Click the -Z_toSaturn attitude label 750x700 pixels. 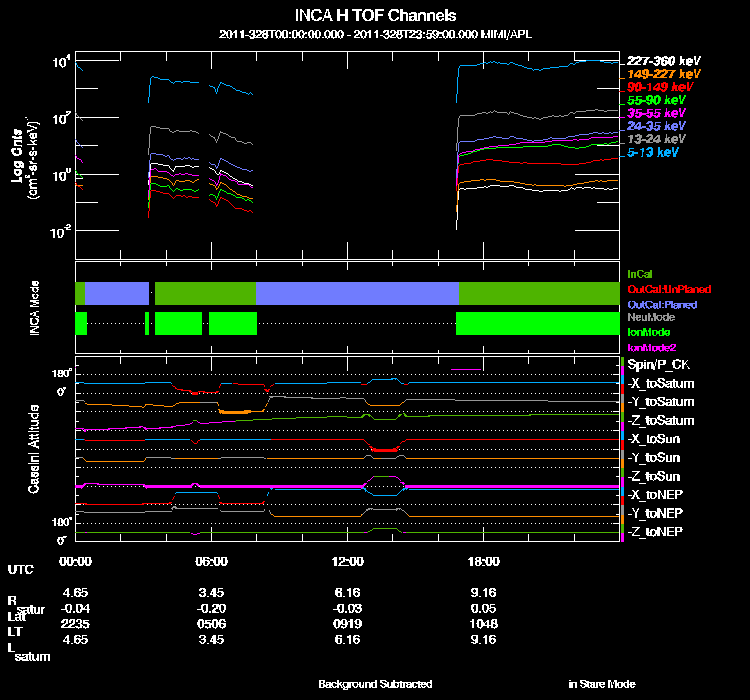coord(661,421)
